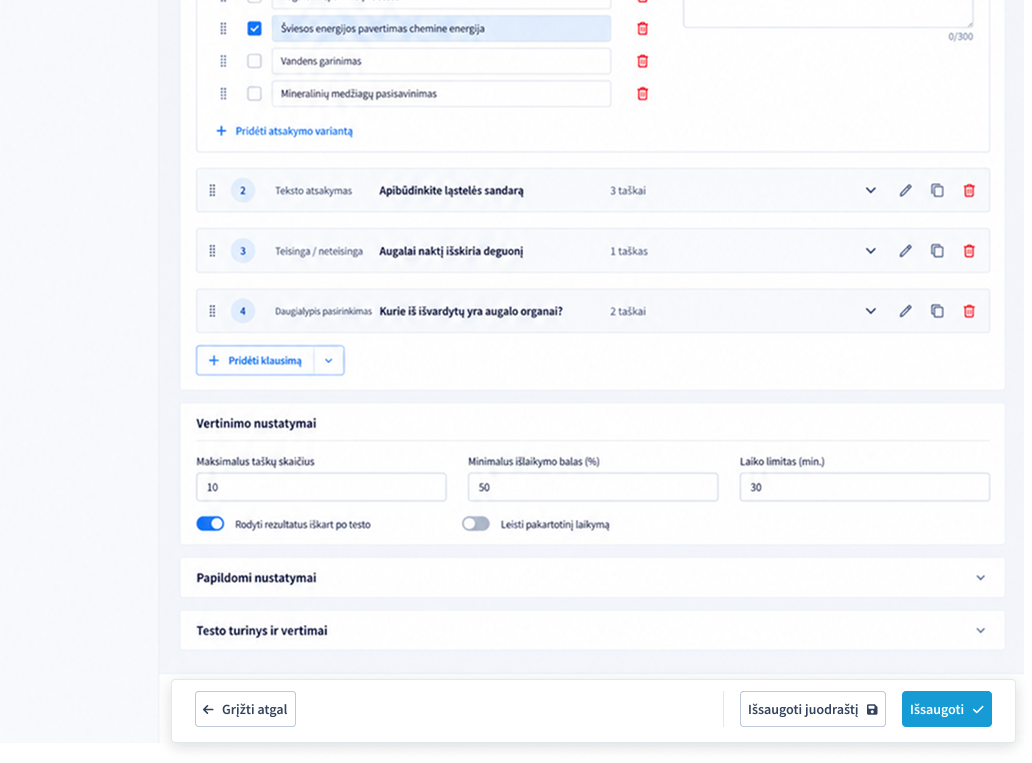This screenshot has width=1032, height=763.
Task: Expand question 4 using its chevron arrow
Action: coord(871,311)
